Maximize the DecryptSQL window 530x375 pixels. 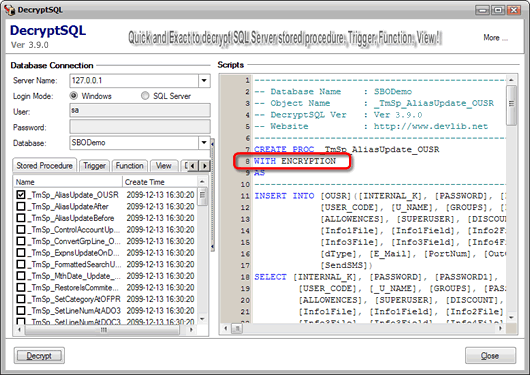tap(498, 10)
